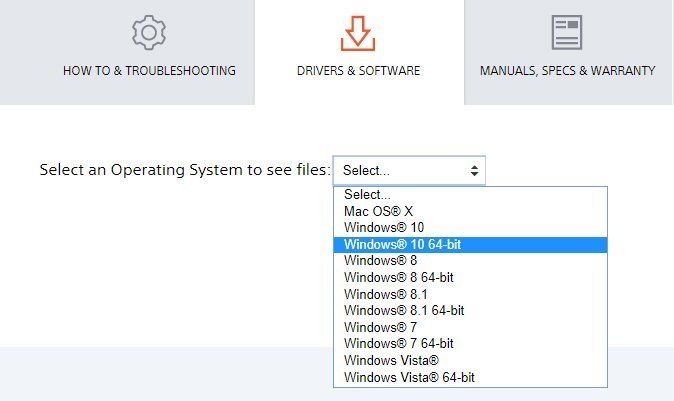Click the up-down arrows on the select box
Viewport: 674px width, 401px height.
point(474,171)
